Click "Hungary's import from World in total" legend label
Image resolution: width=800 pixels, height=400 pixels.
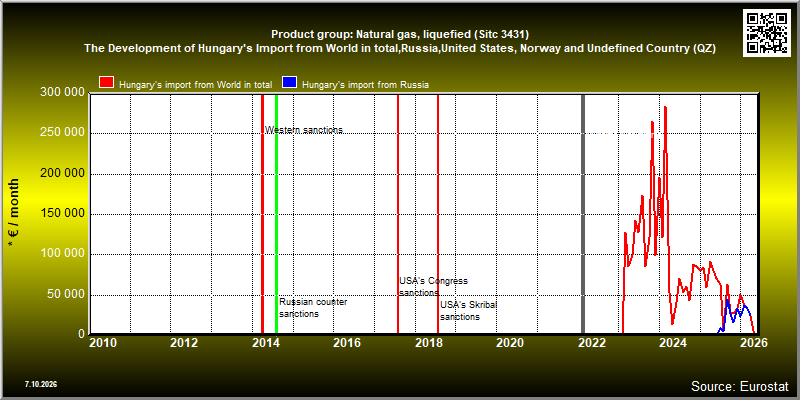195,85
